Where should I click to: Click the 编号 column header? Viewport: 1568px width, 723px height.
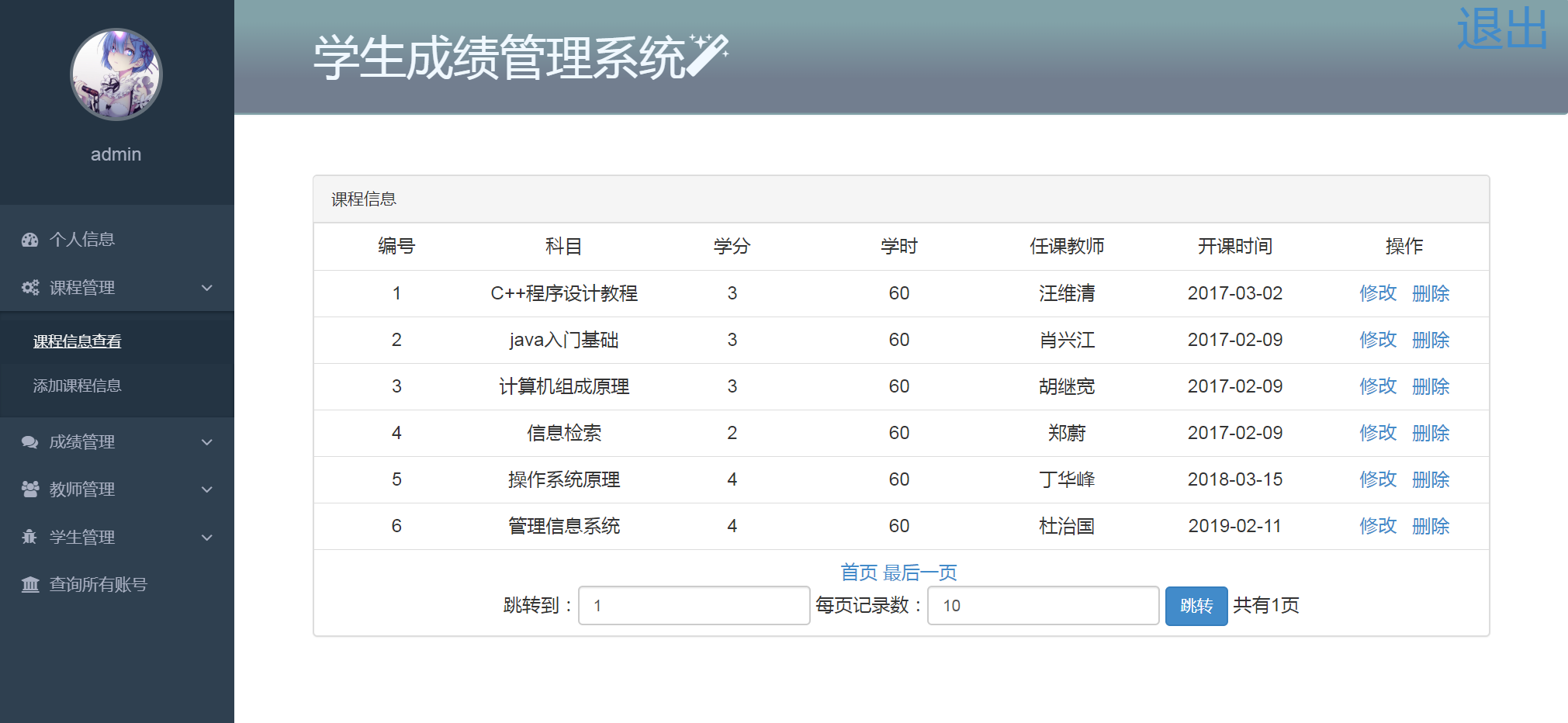[396, 247]
